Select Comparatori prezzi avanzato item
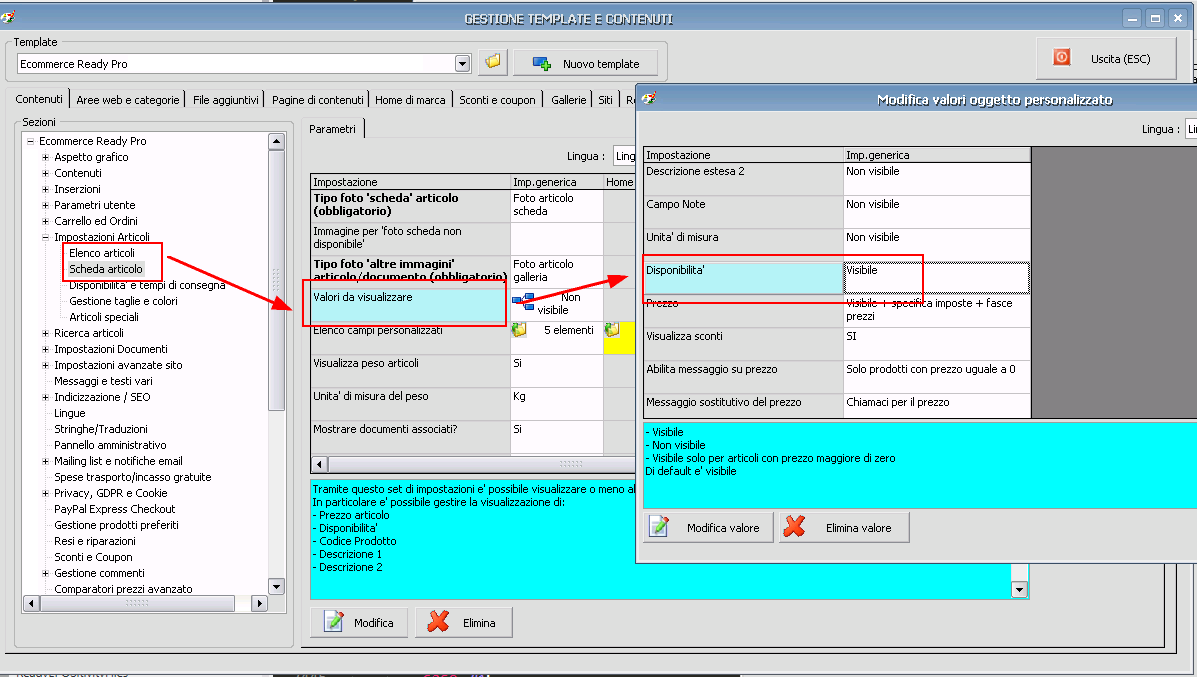The width and height of the screenshot is (1197, 677). pyautogui.click(x=123, y=589)
